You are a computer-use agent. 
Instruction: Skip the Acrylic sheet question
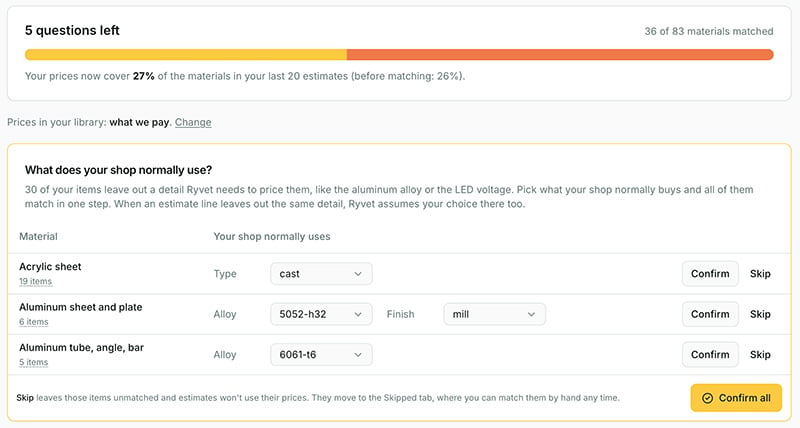click(x=760, y=273)
